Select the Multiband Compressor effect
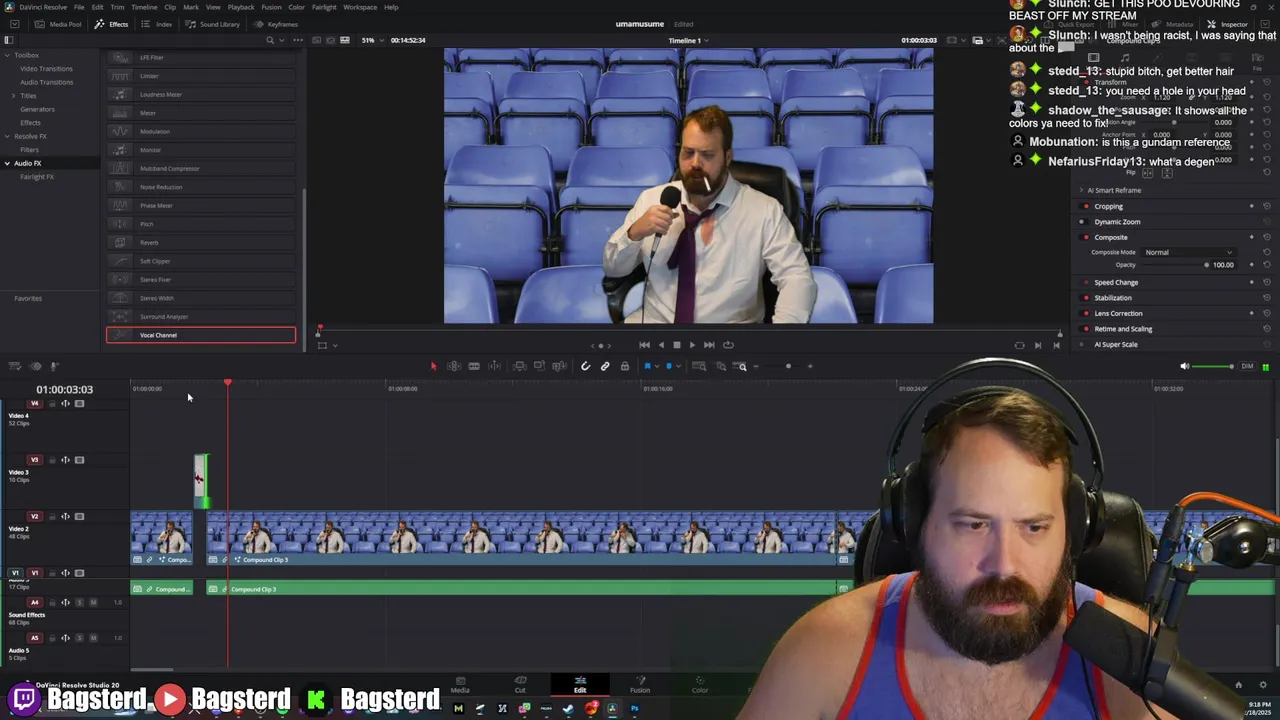The image size is (1280, 720). click(x=201, y=168)
